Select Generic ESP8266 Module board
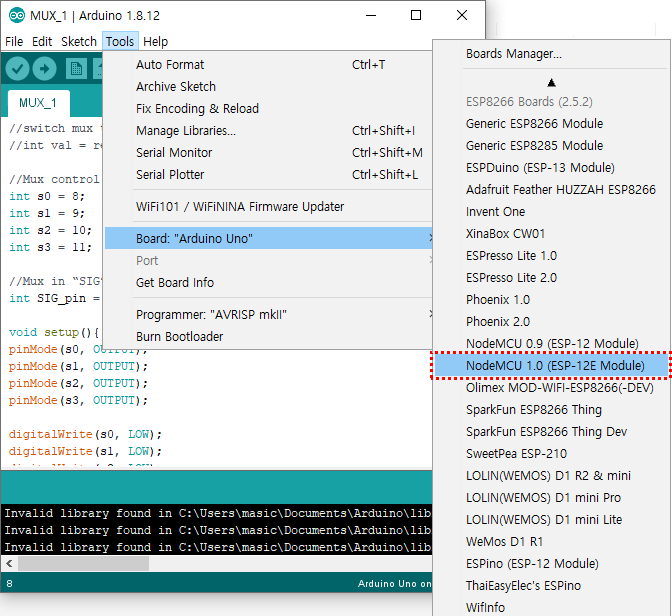This screenshot has height=616, width=672. click(x=552, y=123)
